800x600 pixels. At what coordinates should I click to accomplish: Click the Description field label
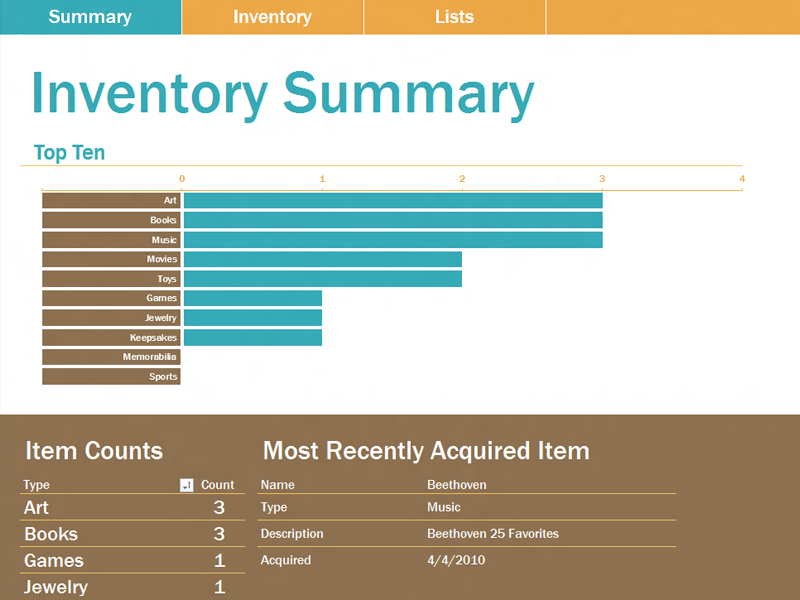tap(292, 534)
